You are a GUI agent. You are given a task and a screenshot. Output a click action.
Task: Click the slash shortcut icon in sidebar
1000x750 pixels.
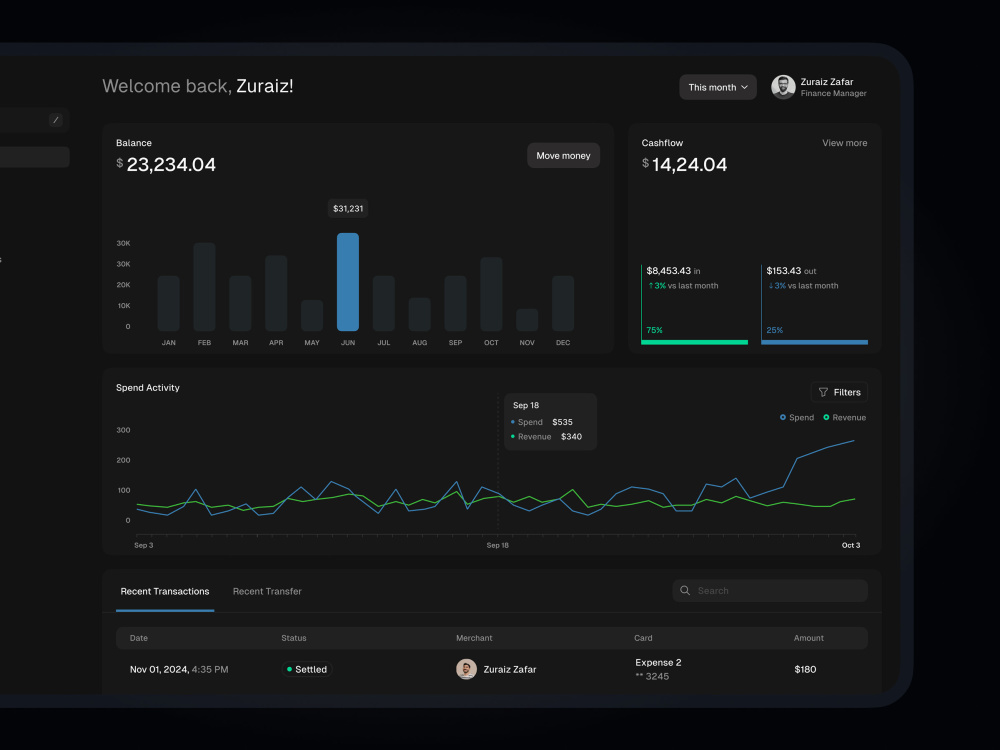point(55,120)
